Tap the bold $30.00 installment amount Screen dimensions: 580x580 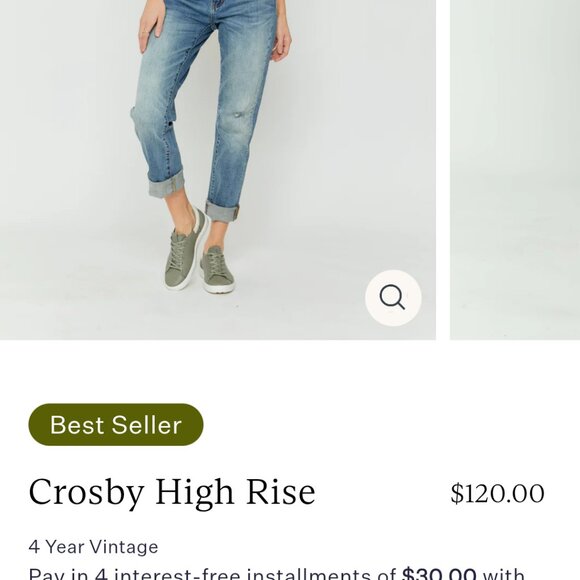(439, 574)
